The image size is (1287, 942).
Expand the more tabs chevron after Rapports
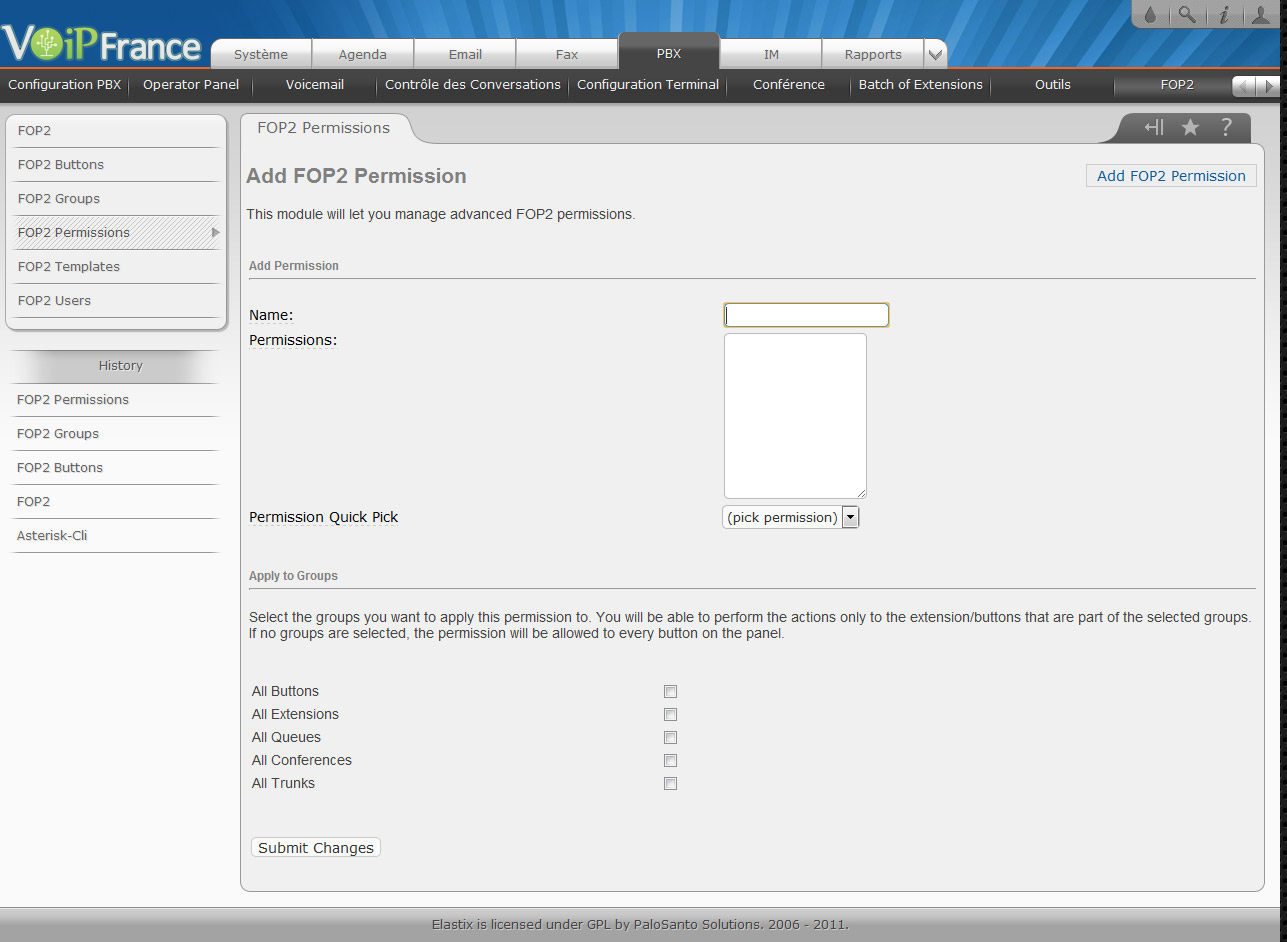(x=935, y=55)
